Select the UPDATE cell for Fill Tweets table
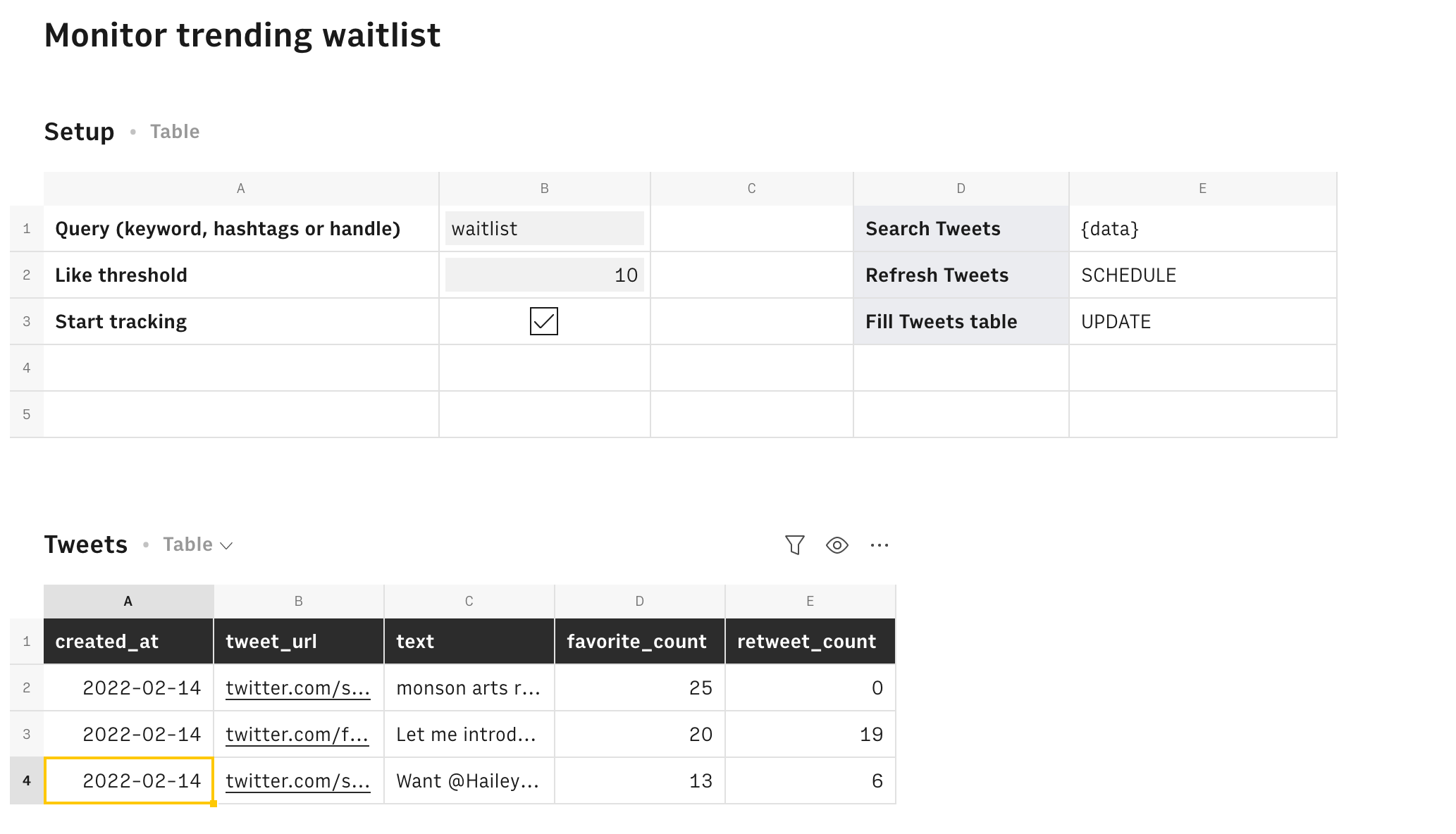 tap(1202, 321)
